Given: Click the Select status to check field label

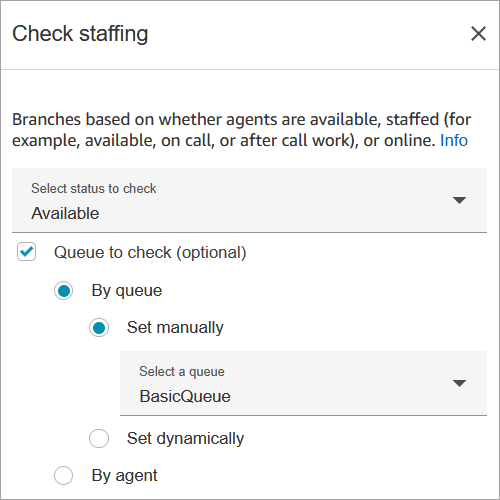Looking at the screenshot, I should [94, 188].
